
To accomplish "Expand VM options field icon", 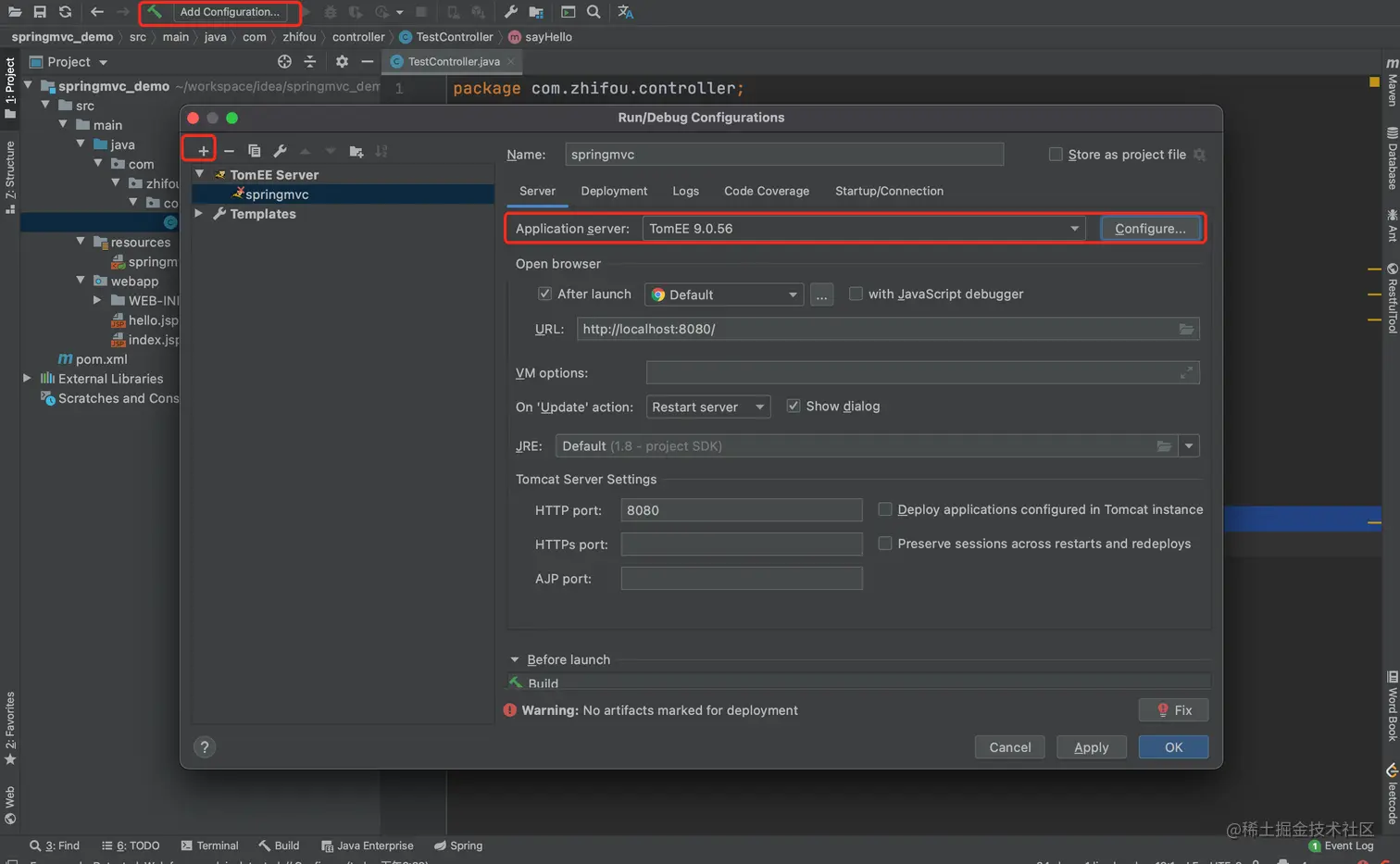I will point(1187,372).
